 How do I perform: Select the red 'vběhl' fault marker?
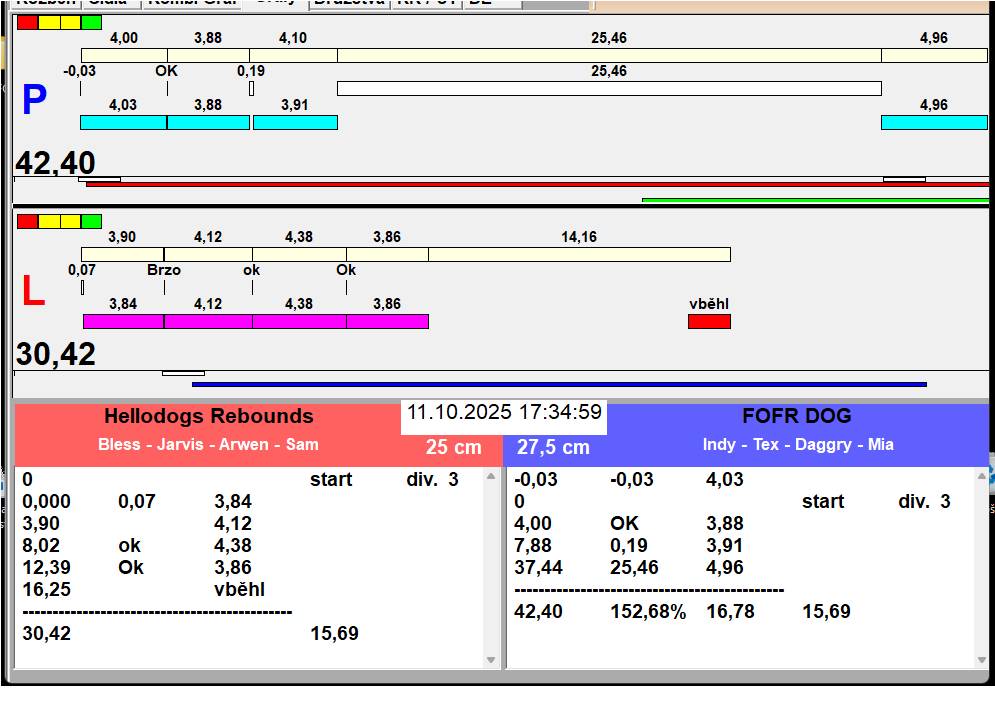click(x=709, y=321)
